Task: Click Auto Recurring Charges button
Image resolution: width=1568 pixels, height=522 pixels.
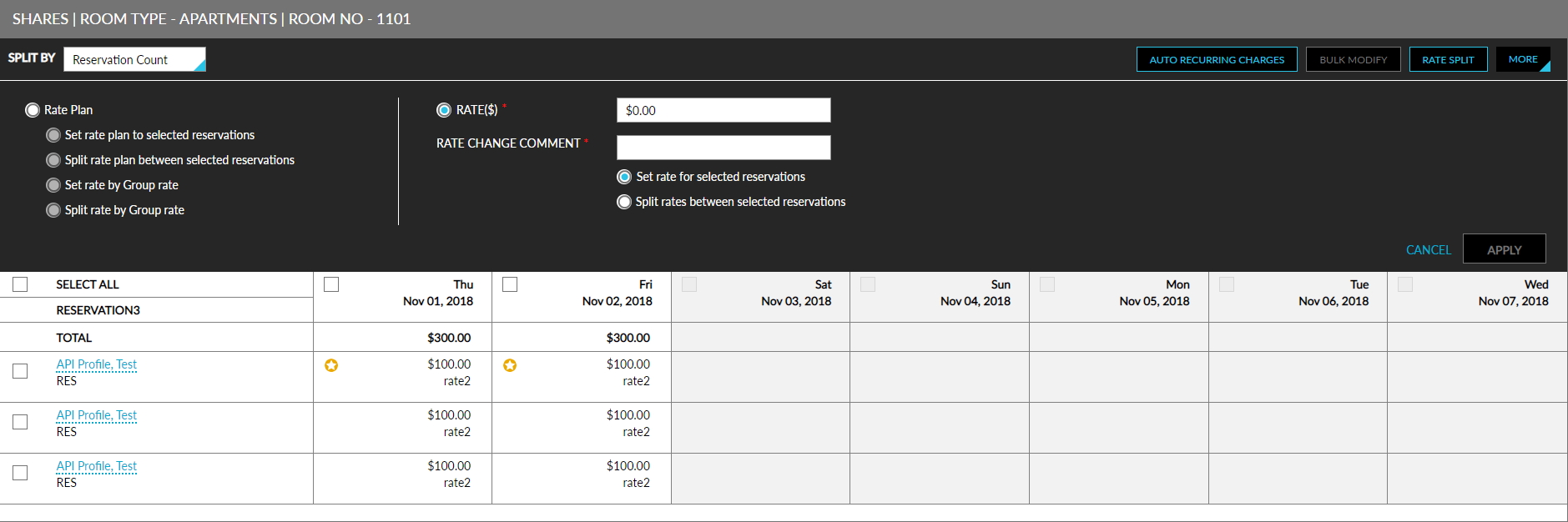Action: pos(1217,59)
